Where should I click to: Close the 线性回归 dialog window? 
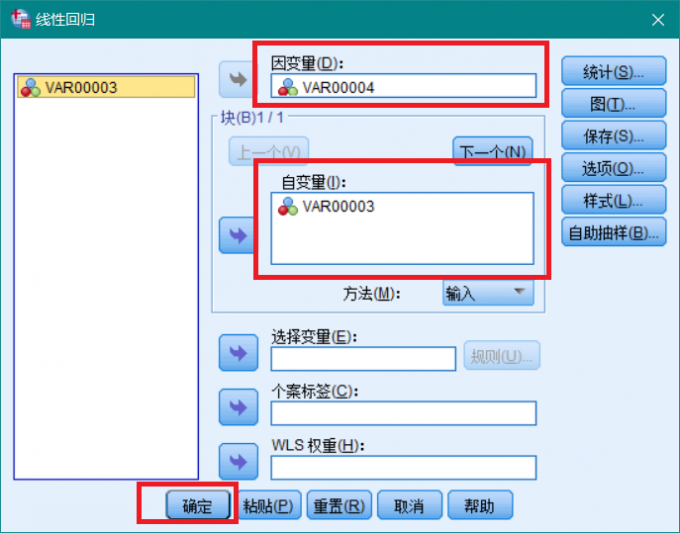(658, 20)
